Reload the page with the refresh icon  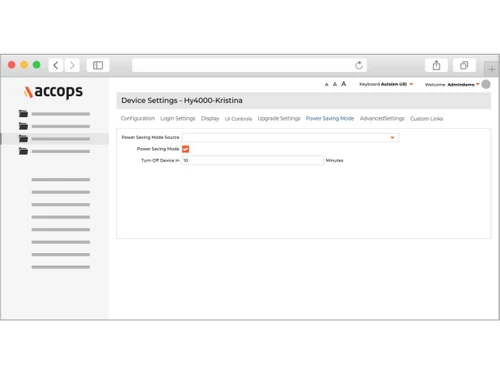point(359,65)
